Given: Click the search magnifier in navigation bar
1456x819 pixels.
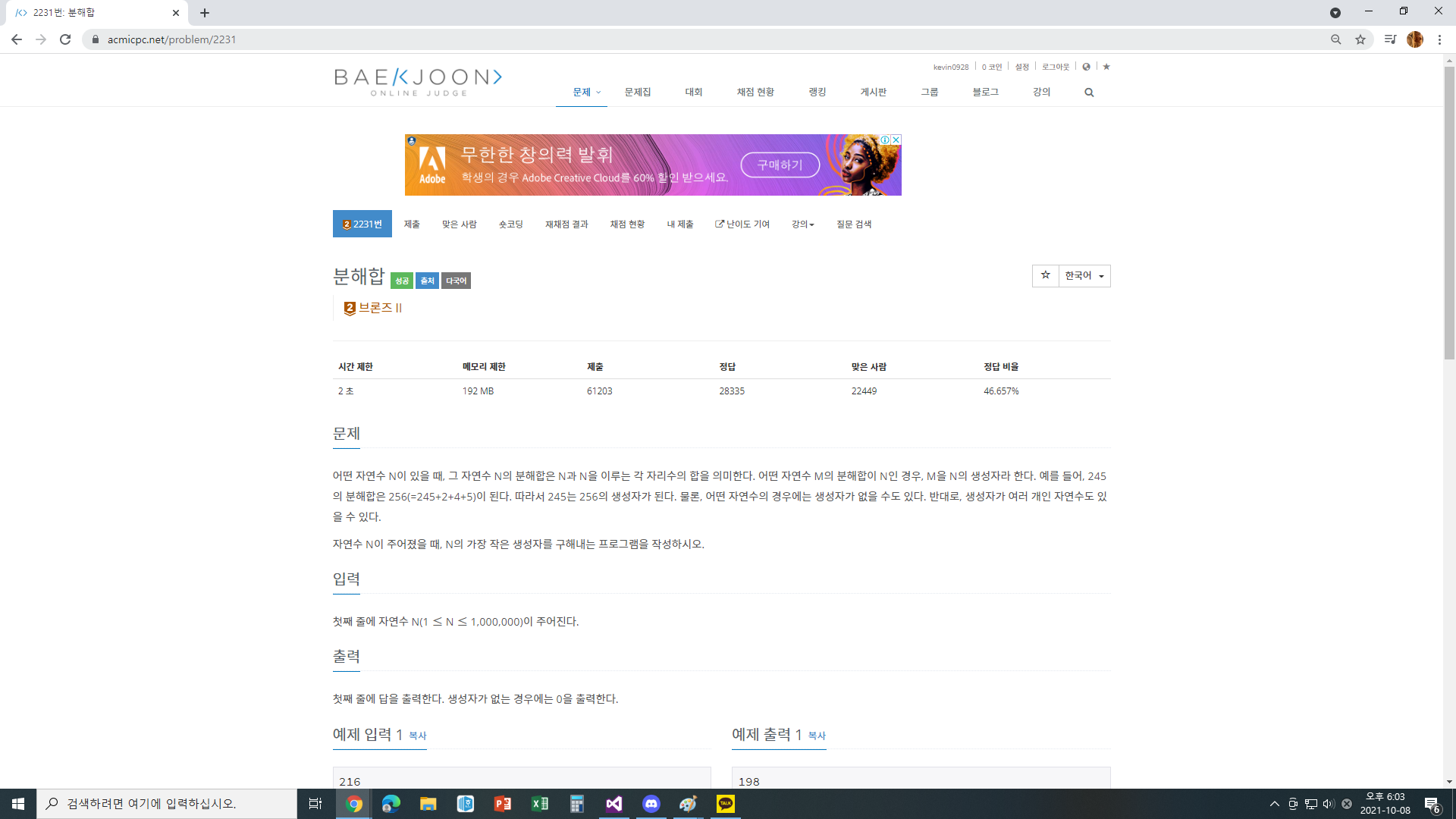Looking at the screenshot, I should [1089, 93].
